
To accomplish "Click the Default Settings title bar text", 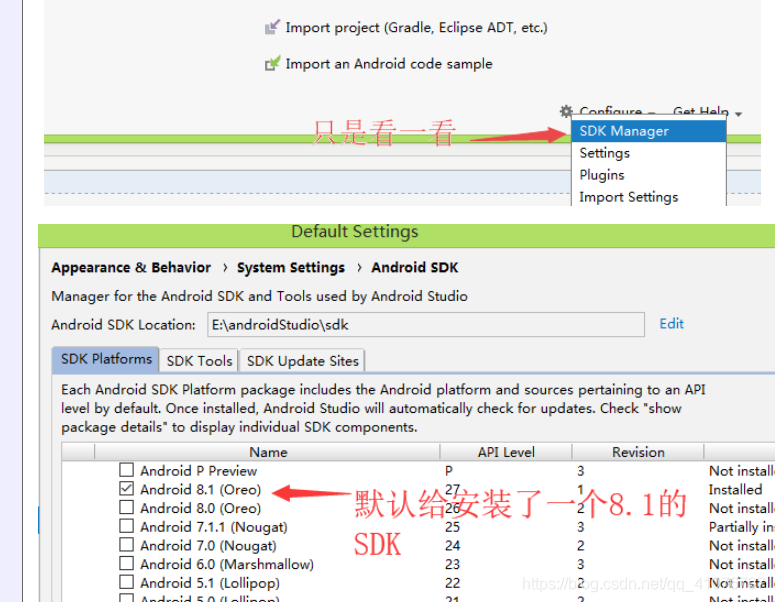I will point(354,231).
